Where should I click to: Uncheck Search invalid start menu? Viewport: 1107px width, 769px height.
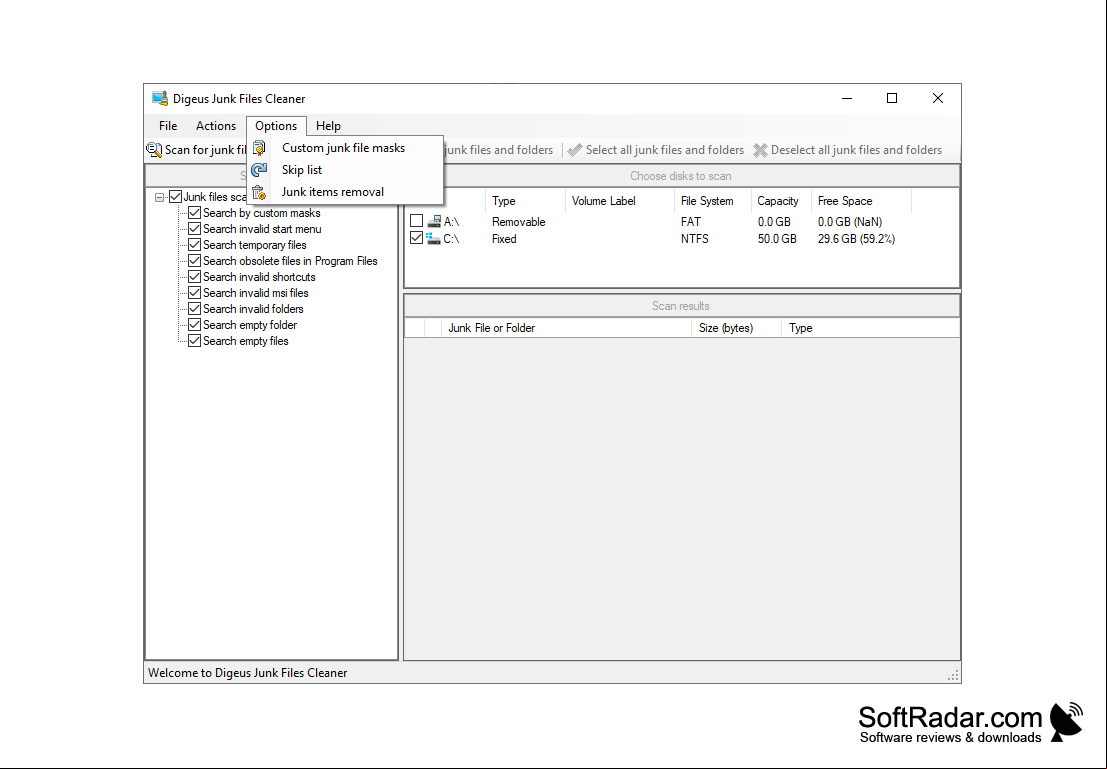[194, 229]
